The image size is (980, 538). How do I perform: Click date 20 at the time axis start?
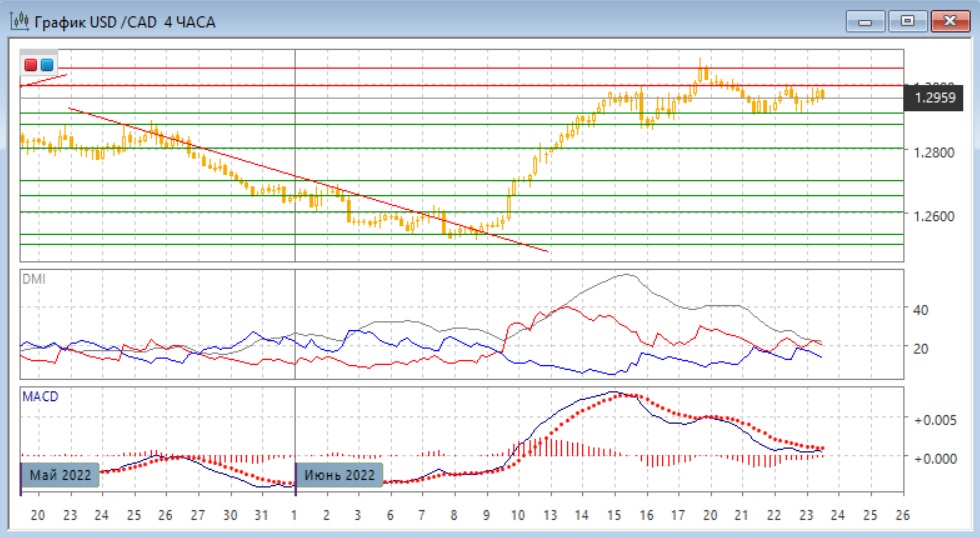click(x=38, y=515)
